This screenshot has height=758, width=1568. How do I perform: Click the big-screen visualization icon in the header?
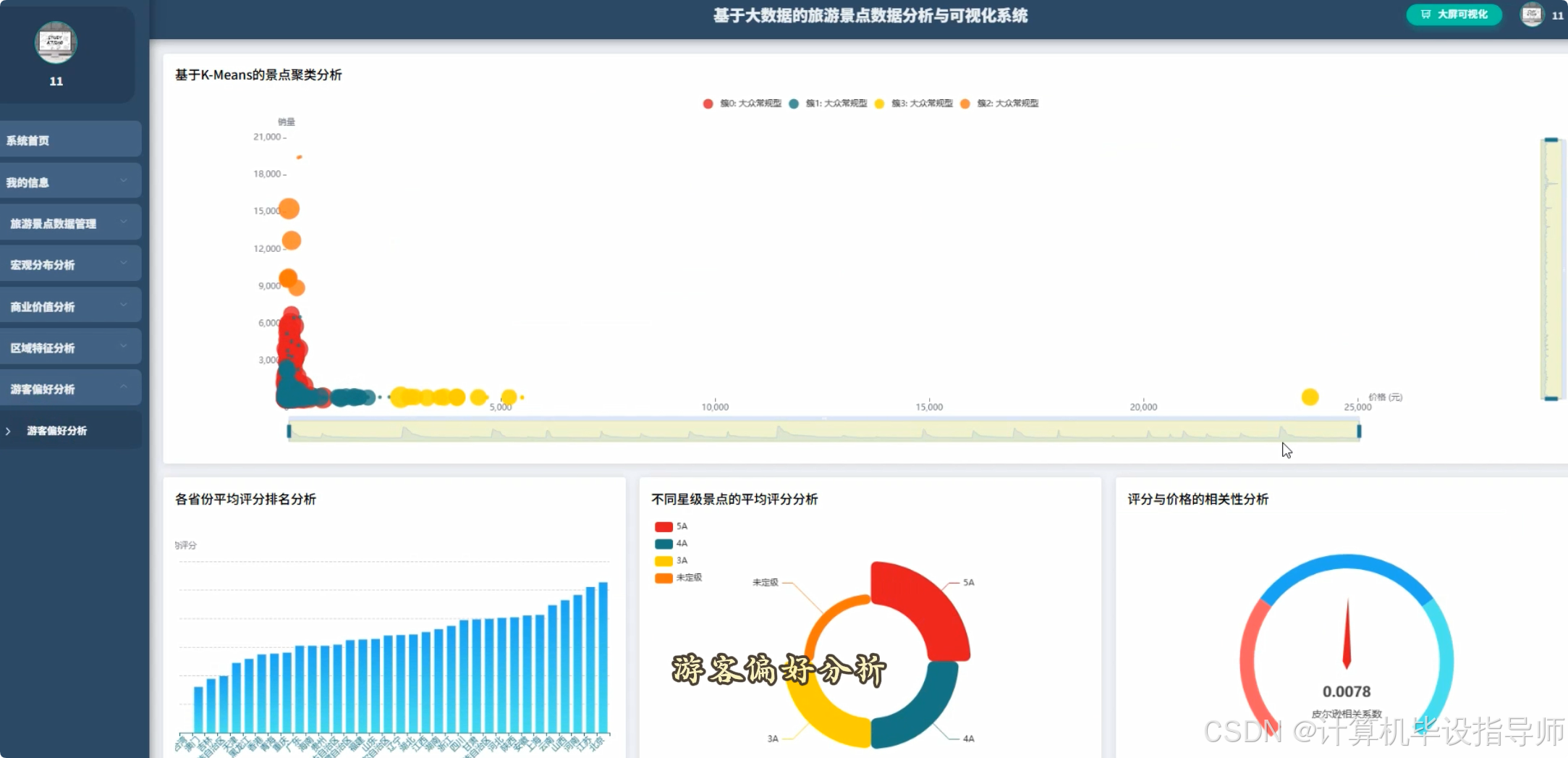pyautogui.click(x=1425, y=14)
